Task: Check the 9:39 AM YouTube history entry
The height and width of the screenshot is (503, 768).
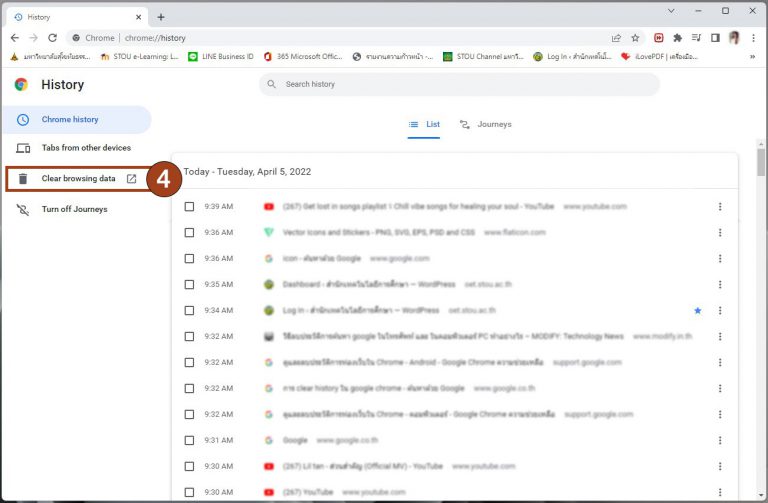Action: pos(189,206)
